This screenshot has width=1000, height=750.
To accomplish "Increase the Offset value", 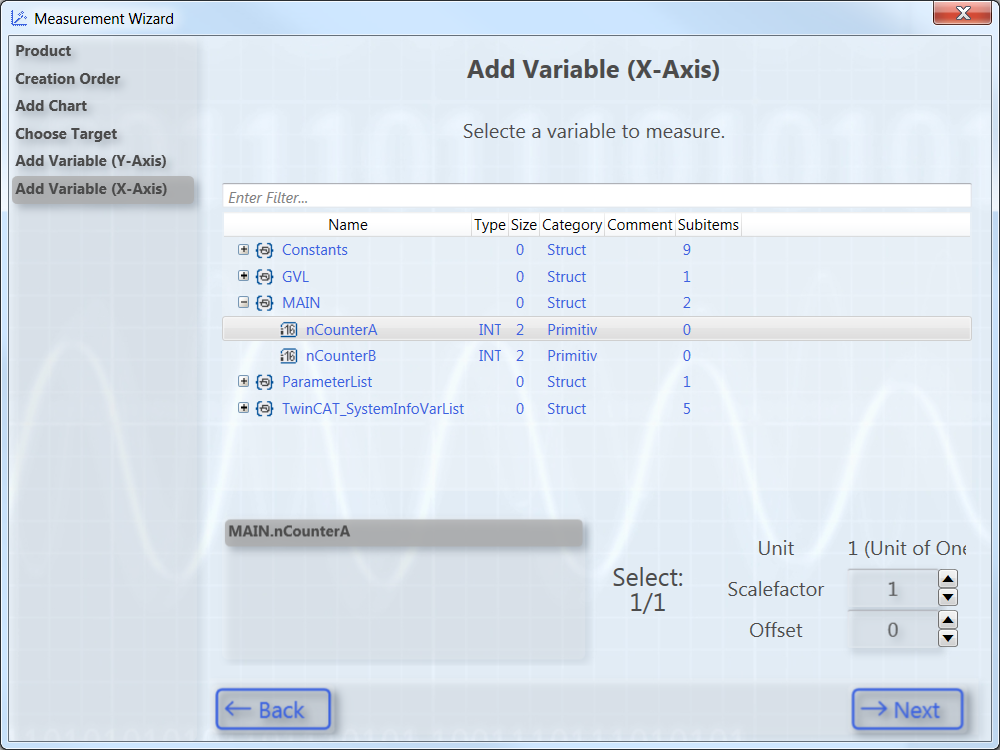I will [x=948, y=620].
